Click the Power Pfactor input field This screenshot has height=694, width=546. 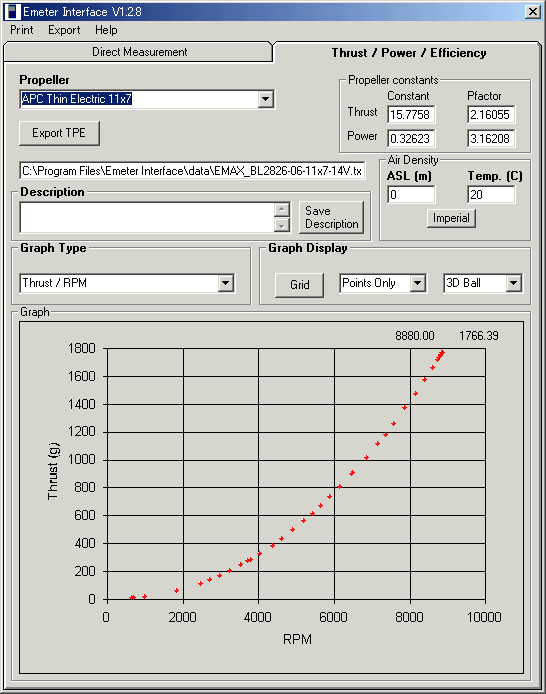tap(491, 139)
